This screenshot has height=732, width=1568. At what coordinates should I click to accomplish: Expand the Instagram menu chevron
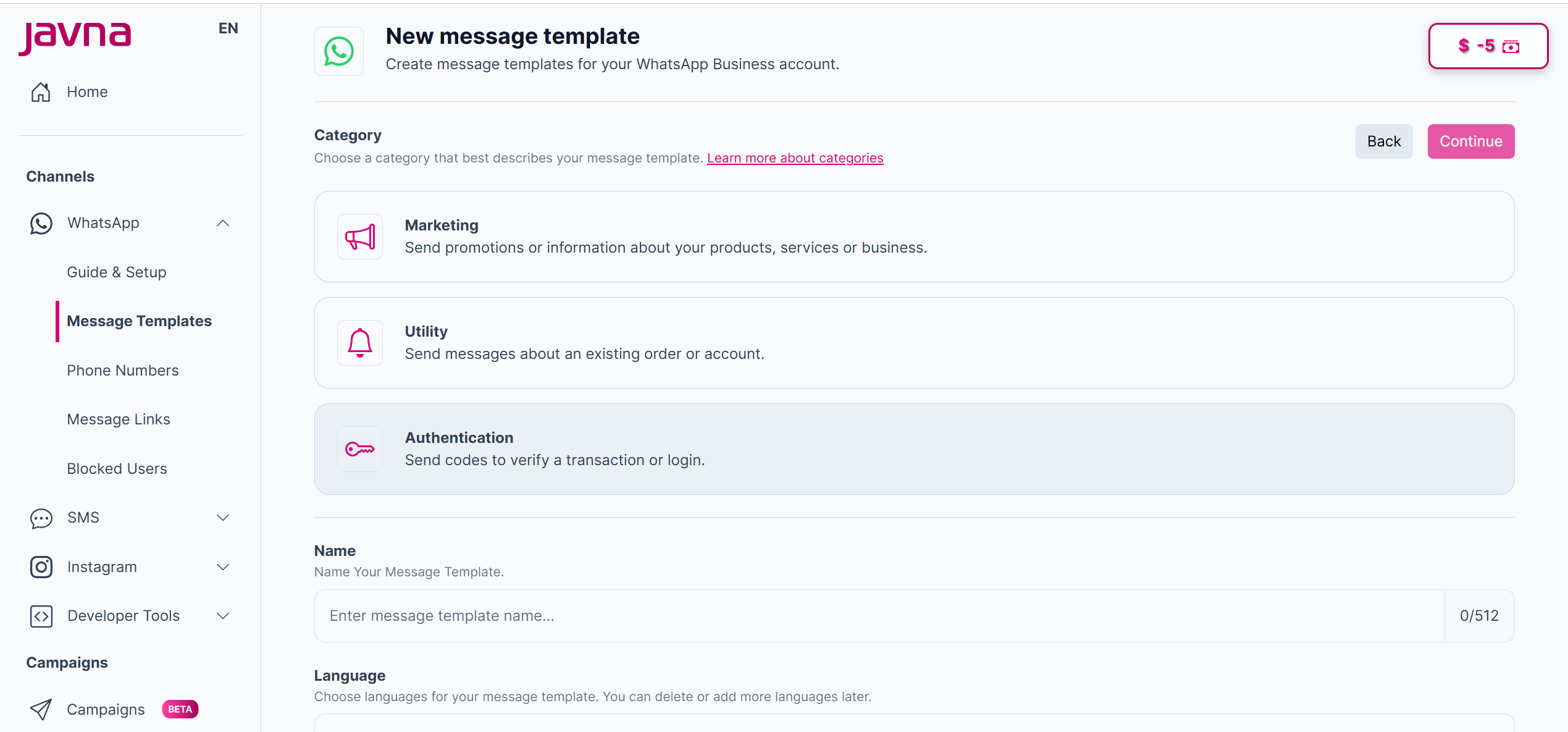tap(223, 566)
